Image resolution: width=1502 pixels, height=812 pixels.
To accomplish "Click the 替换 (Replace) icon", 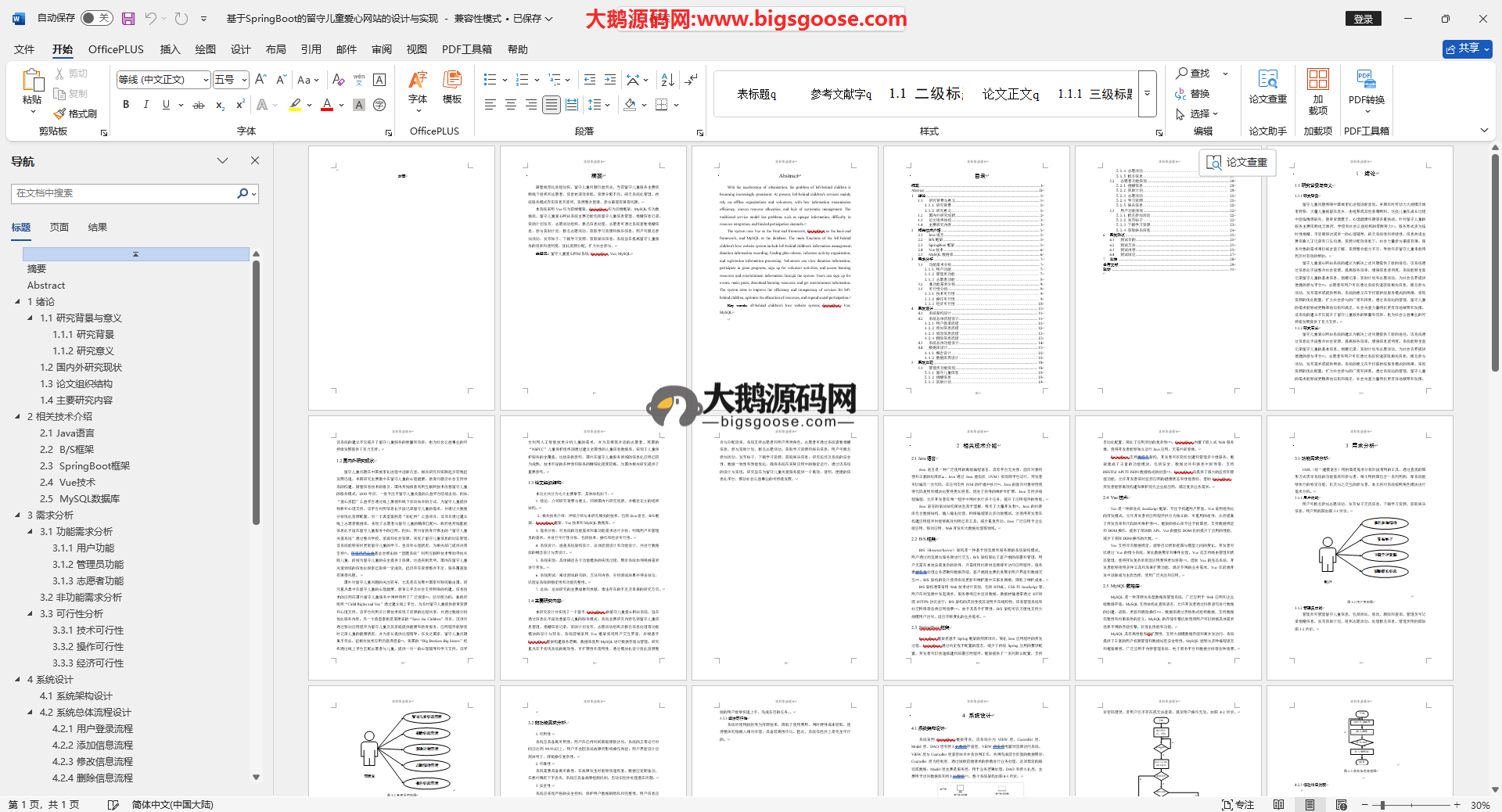I will click(1191, 94).
